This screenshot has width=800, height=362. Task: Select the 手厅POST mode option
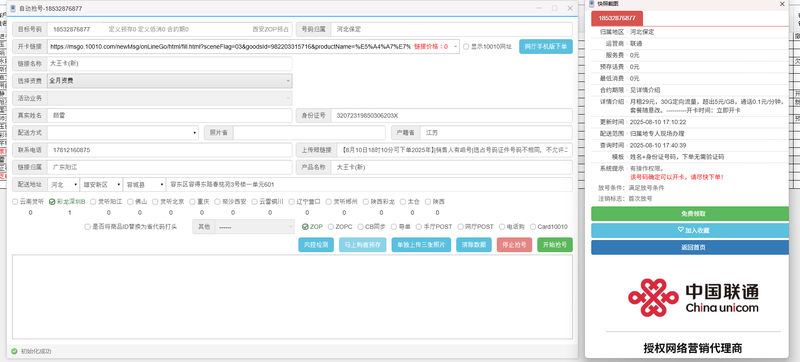click(419, 226)
